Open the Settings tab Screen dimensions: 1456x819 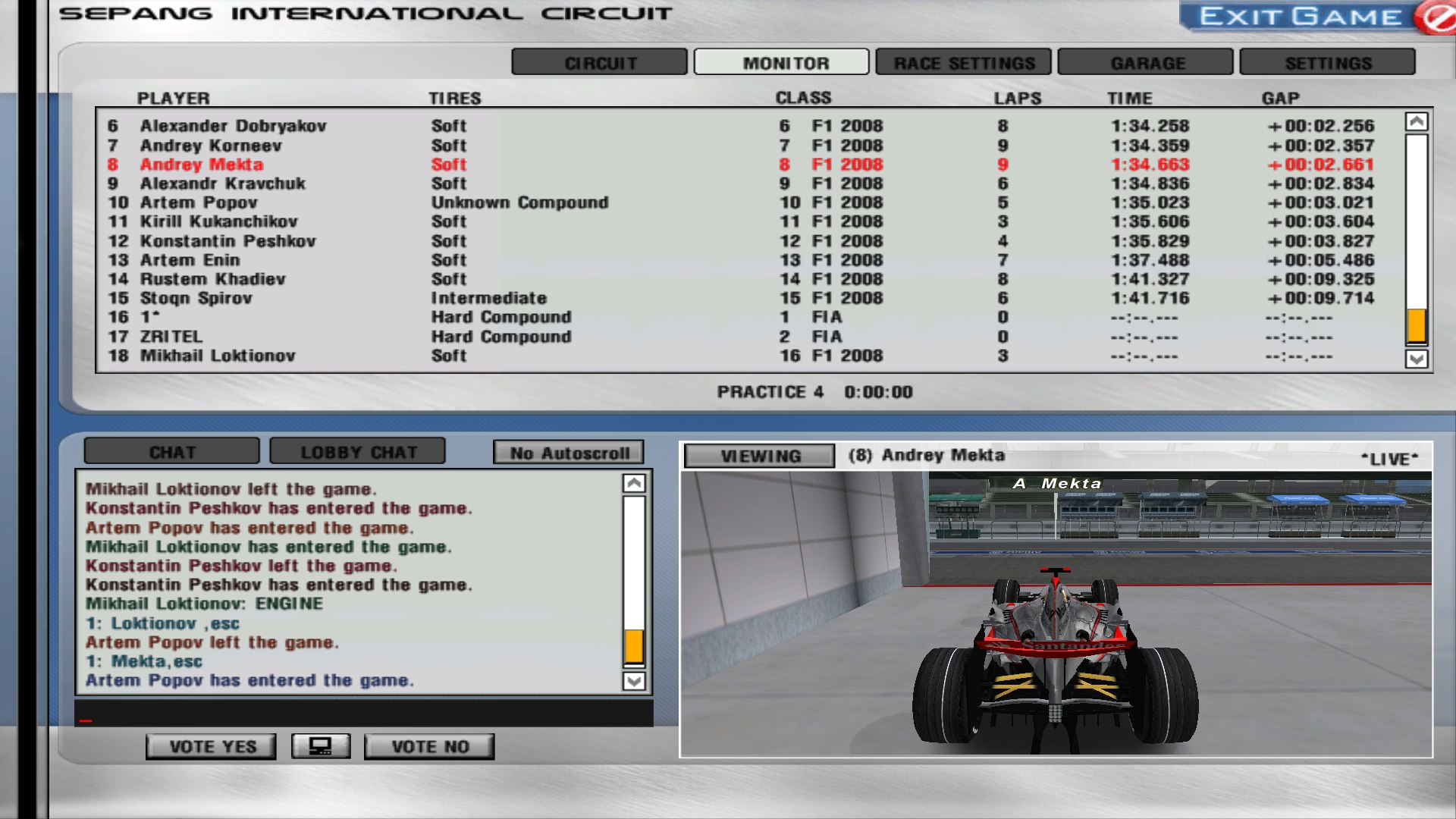click(x=1327, y=63)
